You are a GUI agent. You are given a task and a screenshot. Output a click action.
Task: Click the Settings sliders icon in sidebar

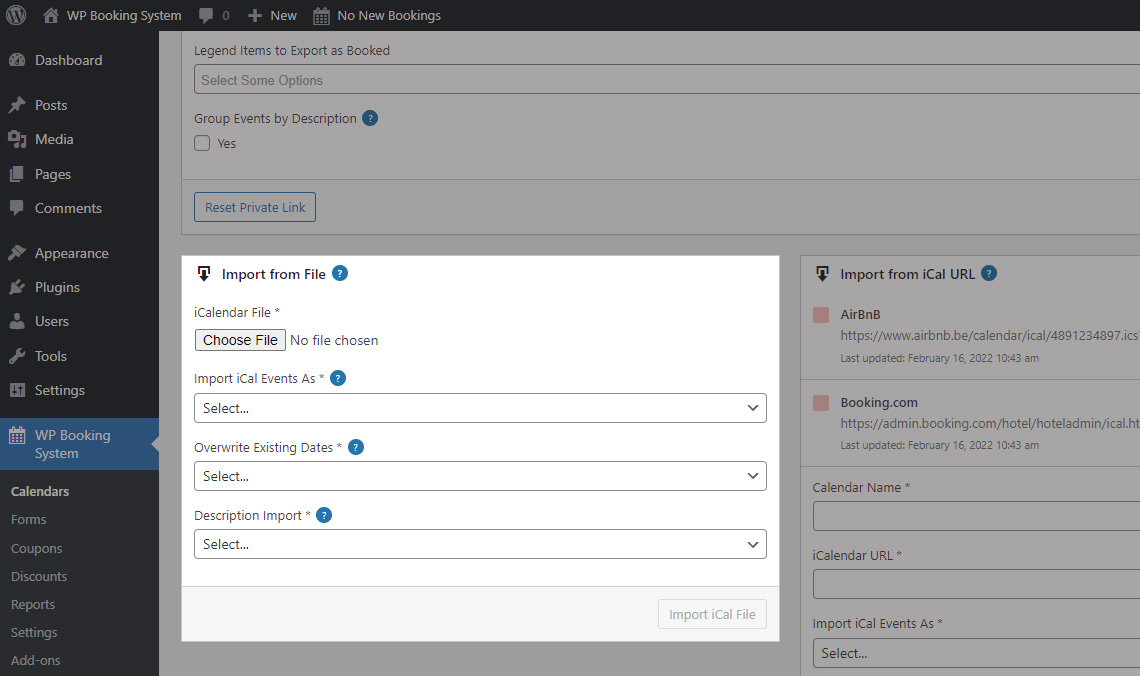[x=17, y=390]
